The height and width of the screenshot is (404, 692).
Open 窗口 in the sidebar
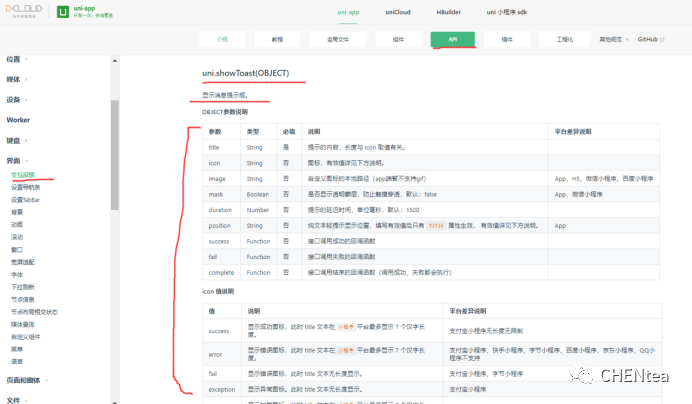(17, 249)
